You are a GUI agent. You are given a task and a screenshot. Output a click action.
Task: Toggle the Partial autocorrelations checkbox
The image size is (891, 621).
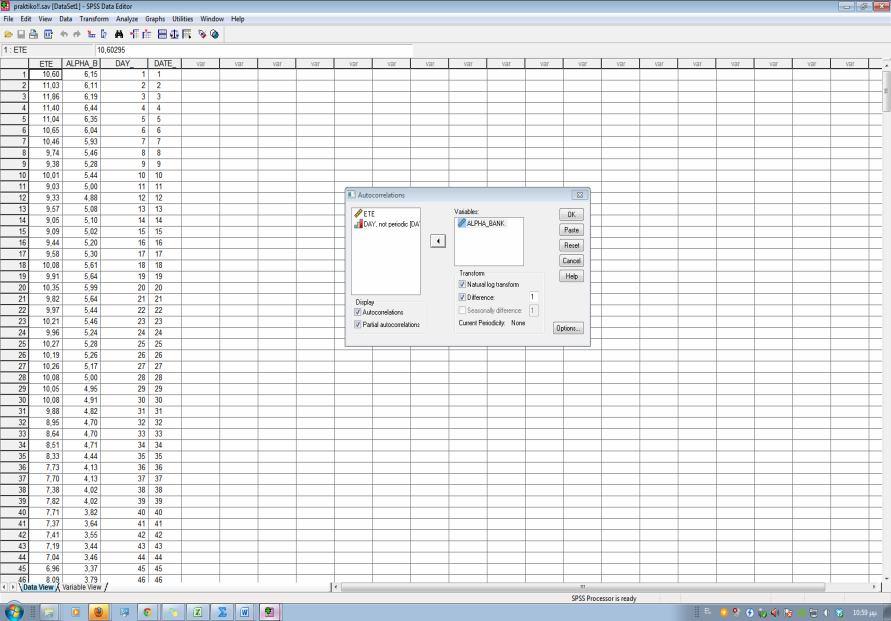click(358, 324)
